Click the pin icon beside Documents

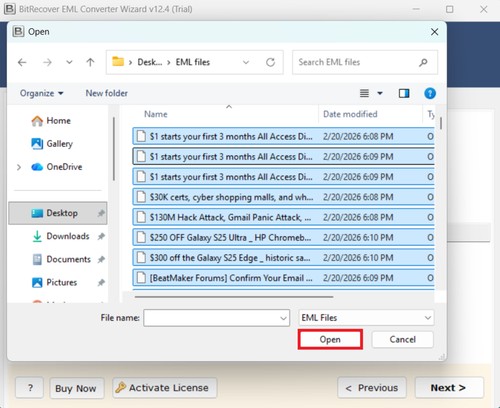tap(101, 259)
